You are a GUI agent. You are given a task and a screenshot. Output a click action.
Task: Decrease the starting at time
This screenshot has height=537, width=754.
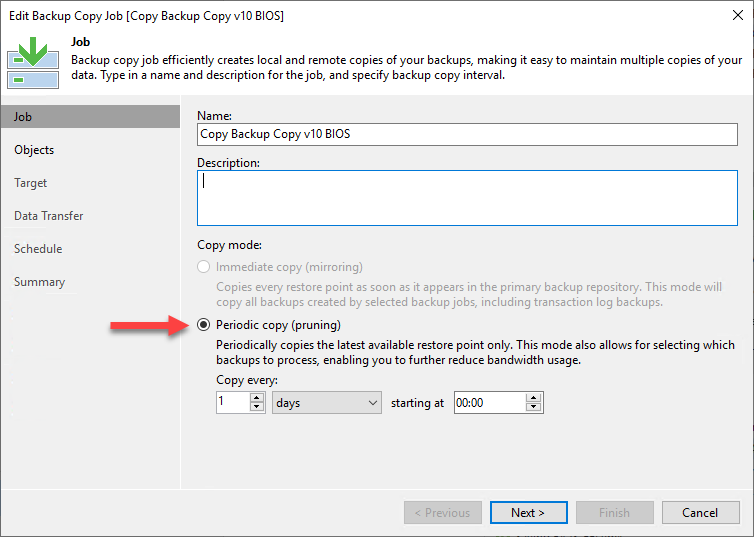(533, 407)
